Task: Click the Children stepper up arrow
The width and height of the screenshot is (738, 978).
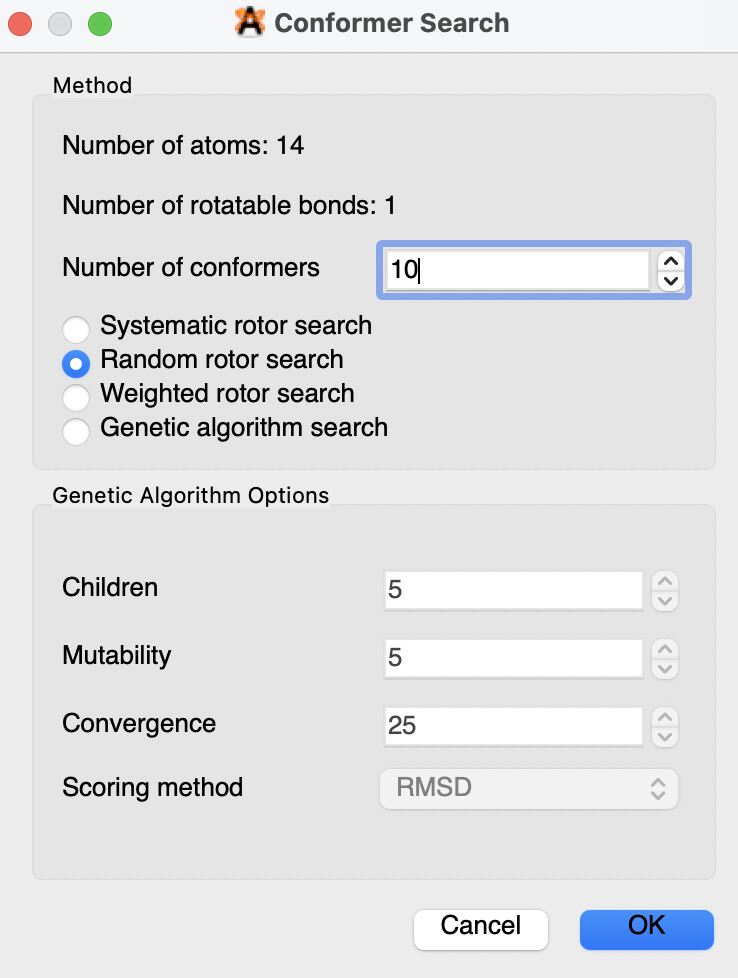Action: pos(665,581)
